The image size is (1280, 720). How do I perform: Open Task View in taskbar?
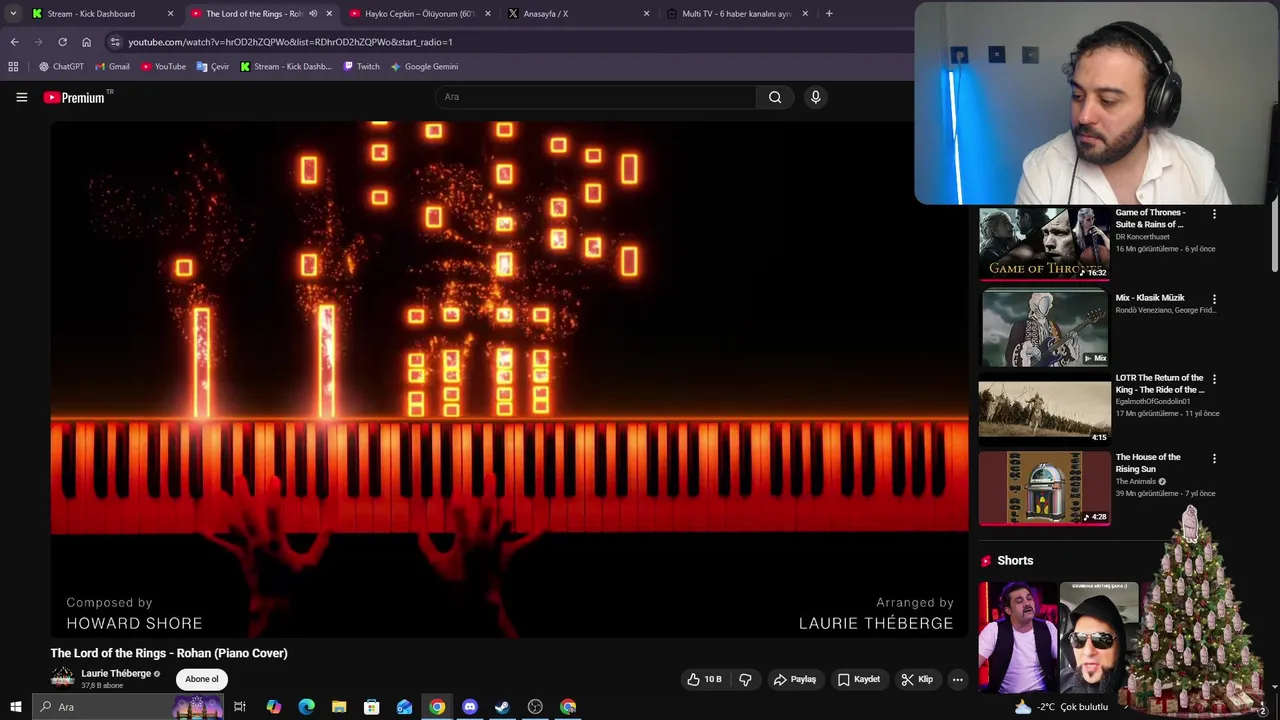tap(240, 707)
